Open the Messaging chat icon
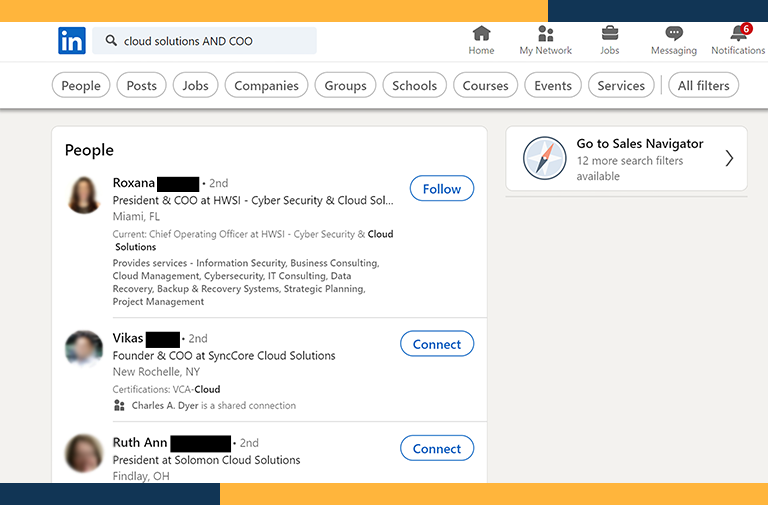Screen dimensions: 768x505 pos(674,33)
